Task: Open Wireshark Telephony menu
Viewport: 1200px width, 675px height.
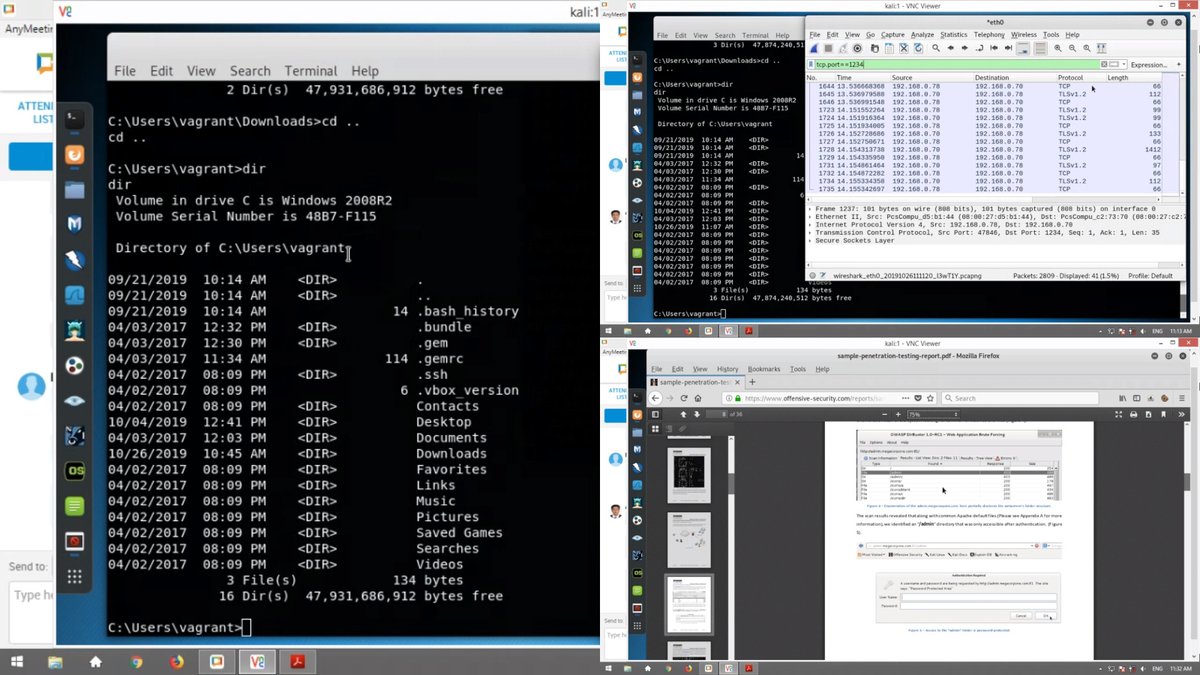Action: point(989,35)
